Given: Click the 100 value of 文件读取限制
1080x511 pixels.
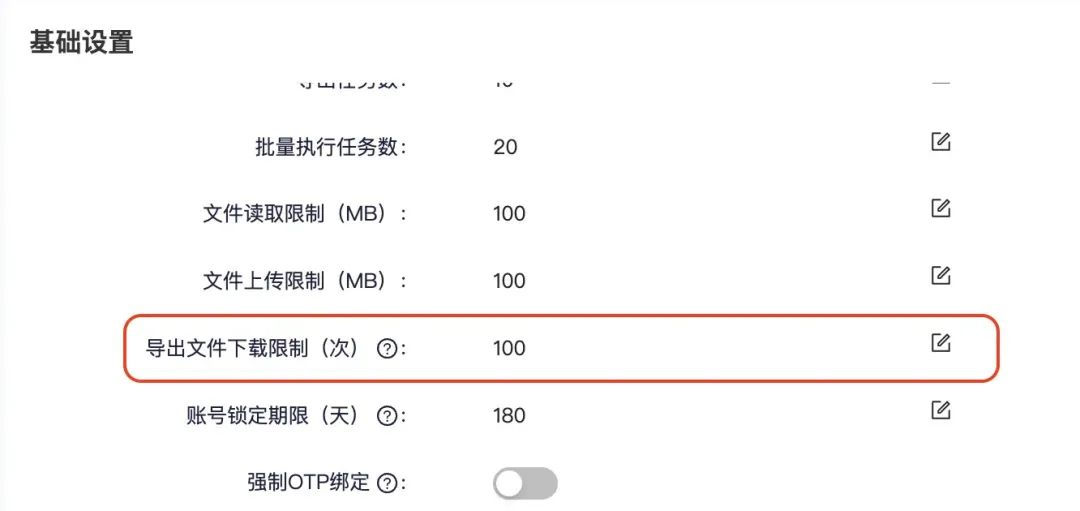Looking at the screenshot, I should [x=509, y=214].
